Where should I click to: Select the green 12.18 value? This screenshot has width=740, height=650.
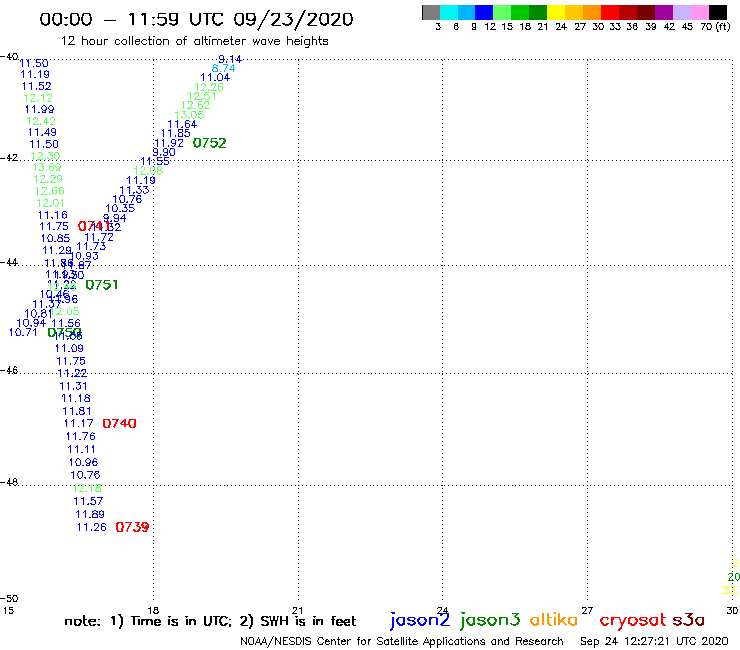click(87, 488)
